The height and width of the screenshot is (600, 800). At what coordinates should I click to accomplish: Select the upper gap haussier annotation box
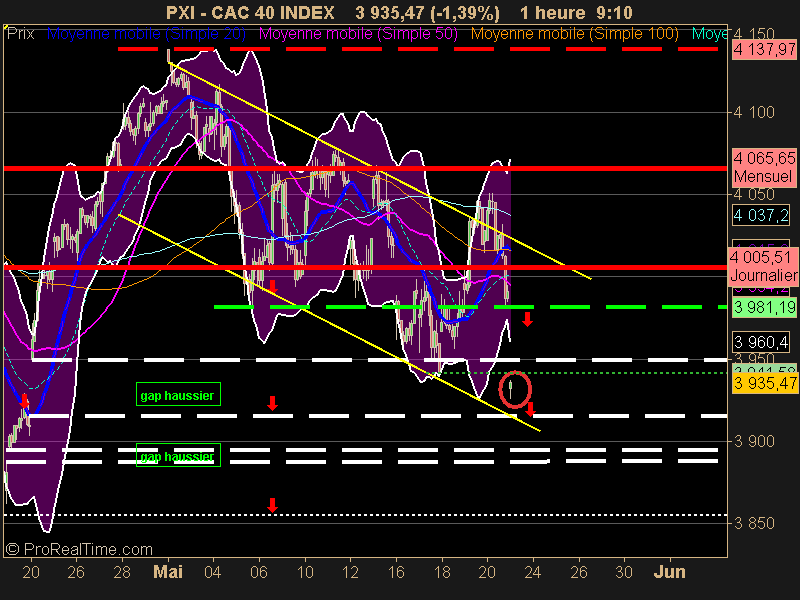(178, 394)
